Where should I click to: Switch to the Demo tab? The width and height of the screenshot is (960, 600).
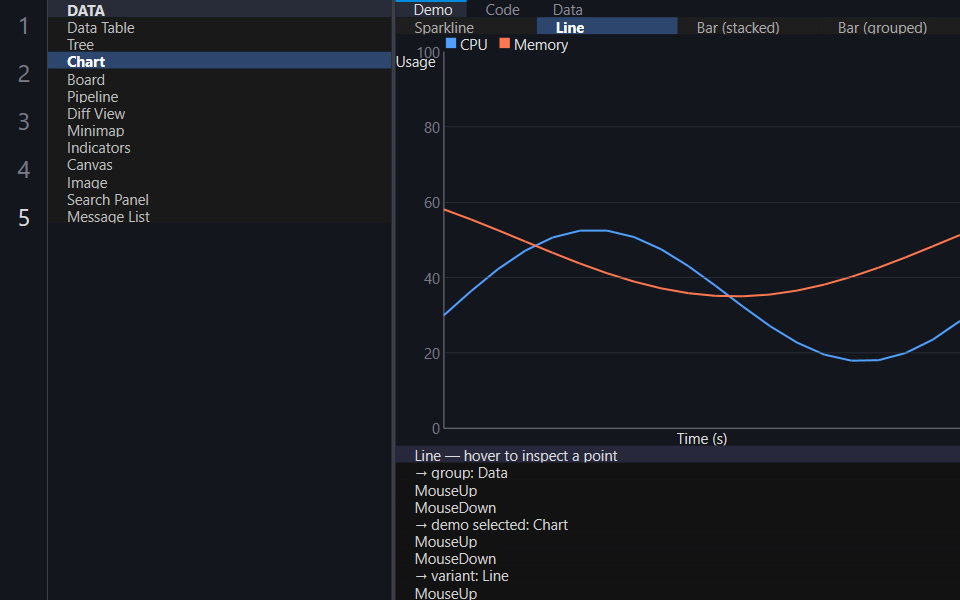point(433,9)
